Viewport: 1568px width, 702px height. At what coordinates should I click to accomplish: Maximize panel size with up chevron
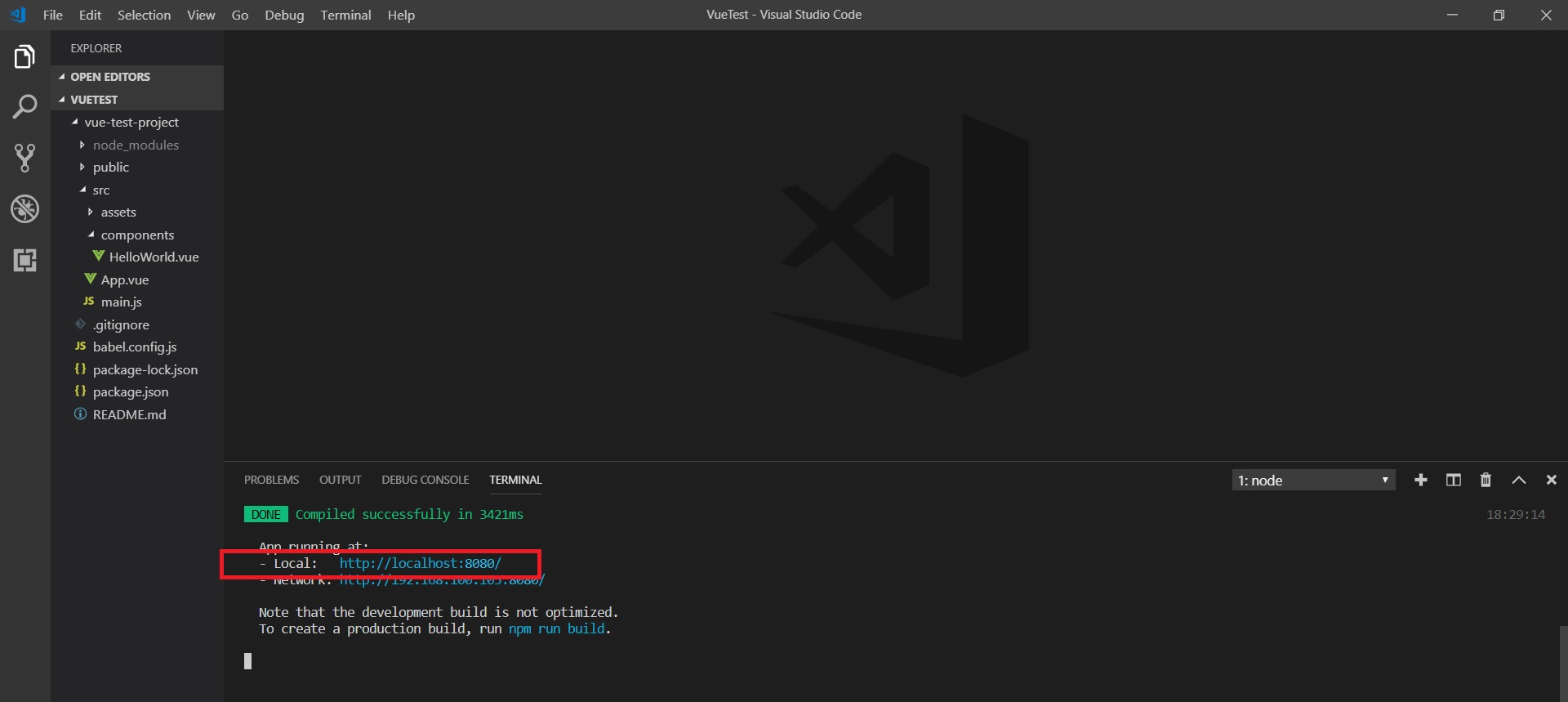(1518, 480)
